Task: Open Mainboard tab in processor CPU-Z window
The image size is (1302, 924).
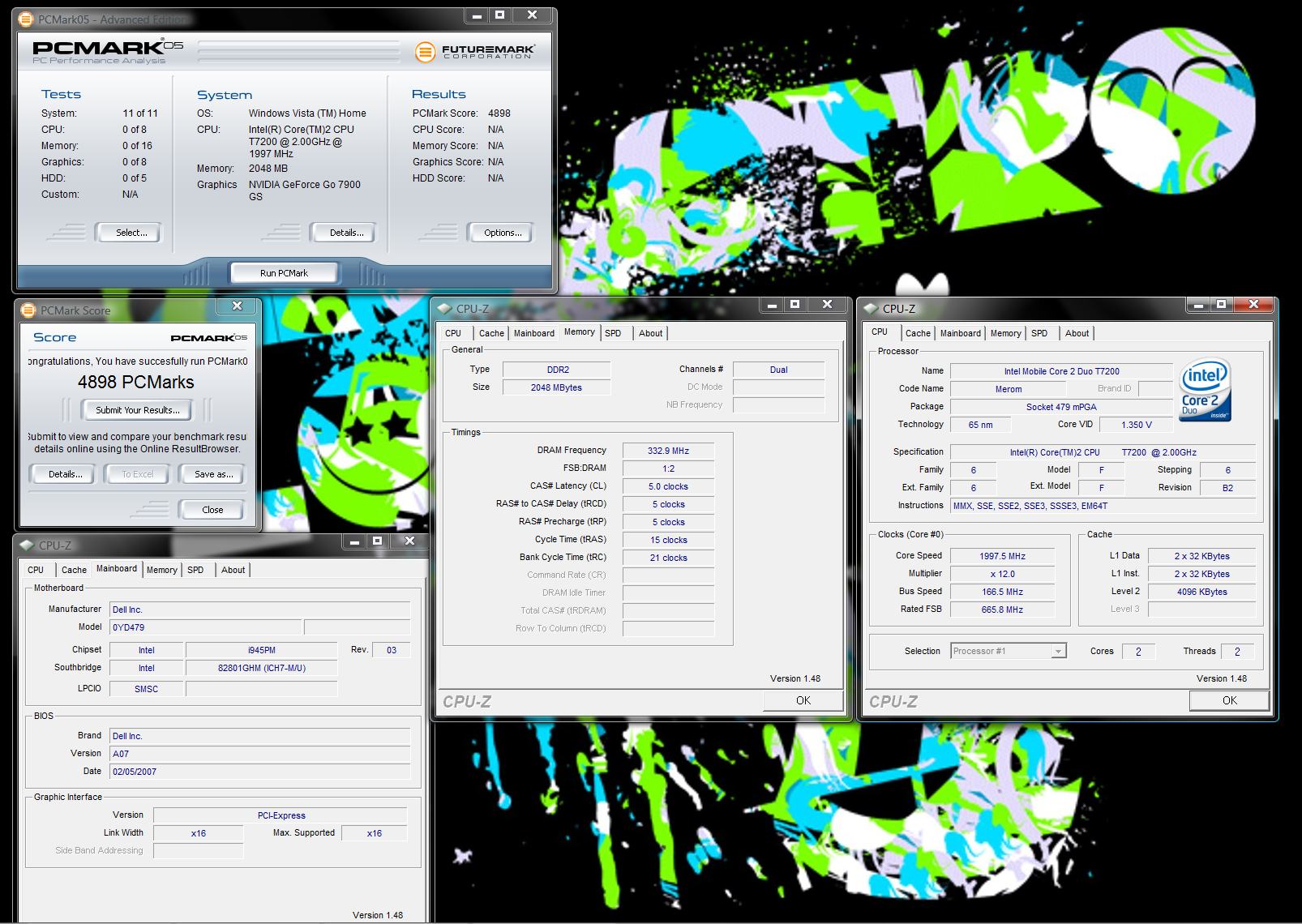Action: (x=960, y=333)
